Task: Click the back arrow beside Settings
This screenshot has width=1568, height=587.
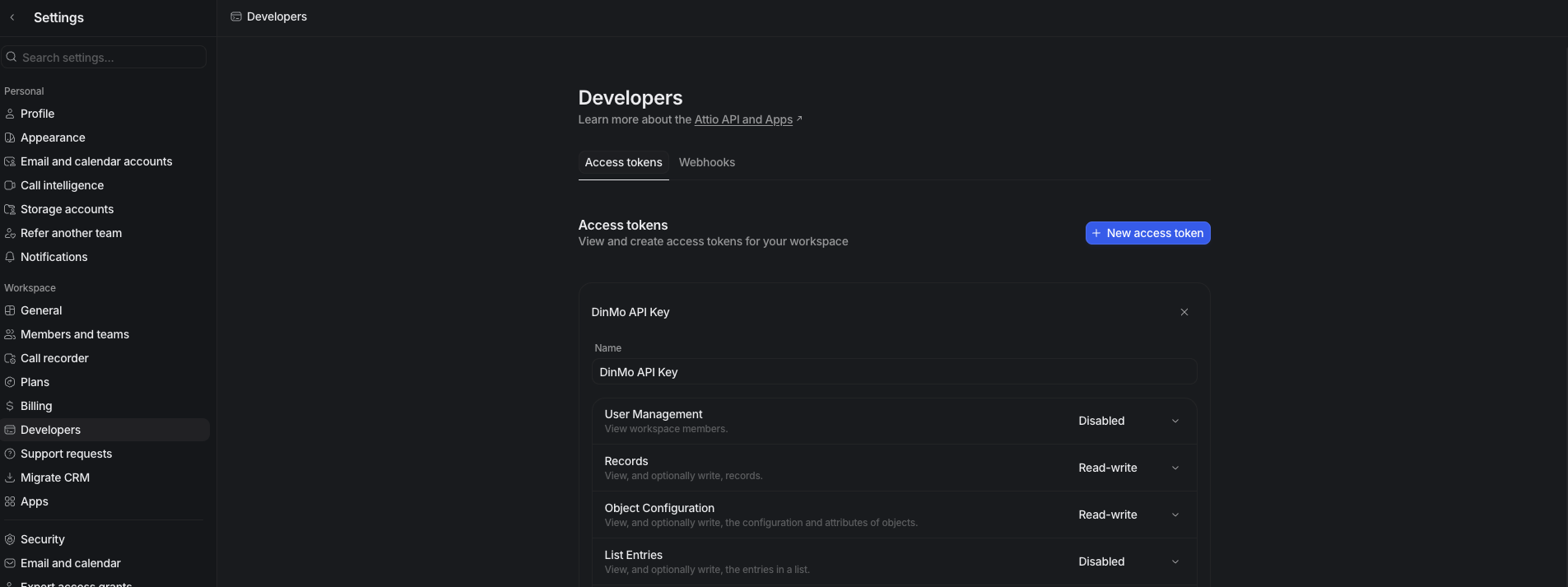Action: [x=12, y=17]
